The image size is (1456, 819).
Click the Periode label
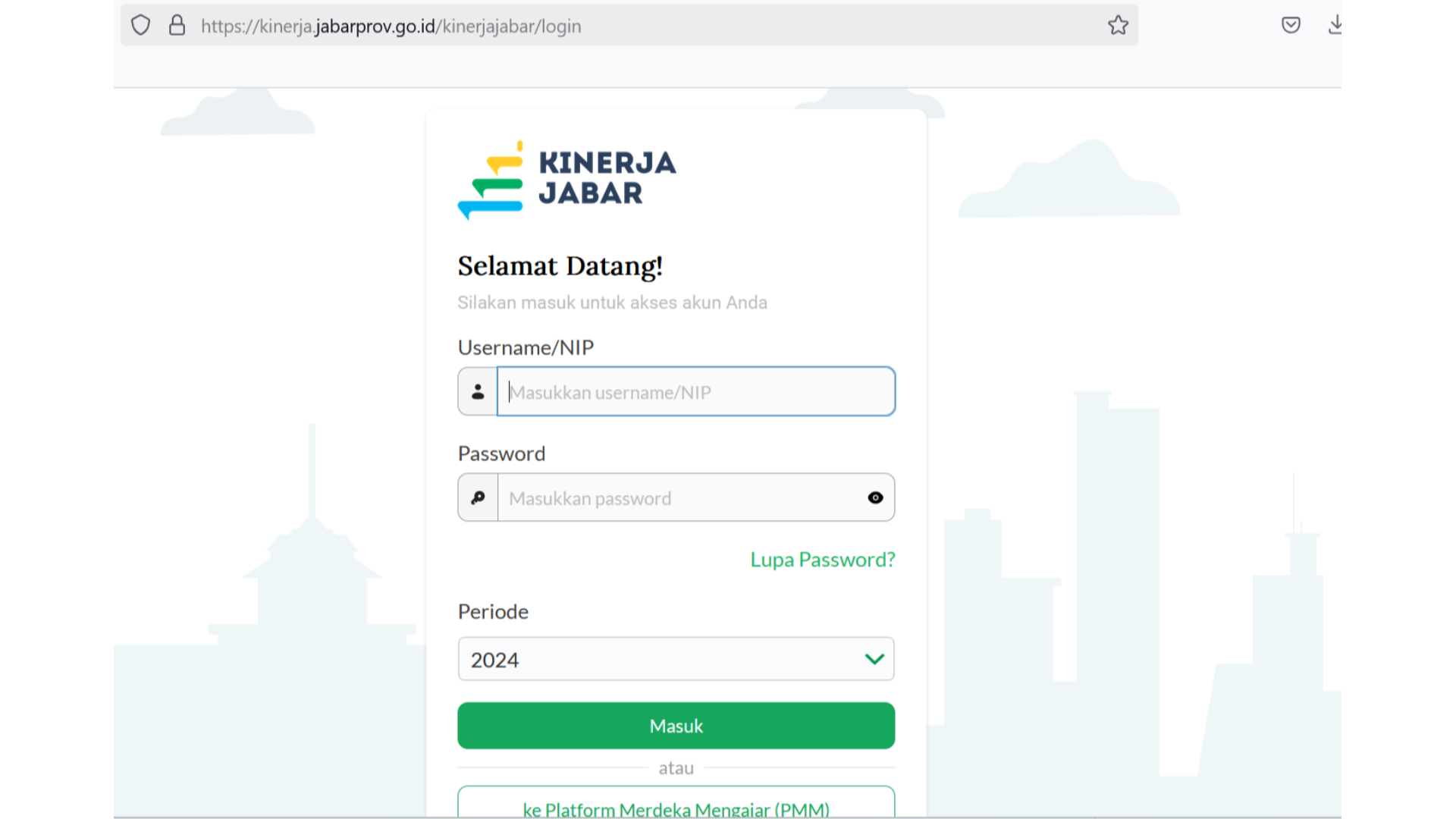click(493, 611)
